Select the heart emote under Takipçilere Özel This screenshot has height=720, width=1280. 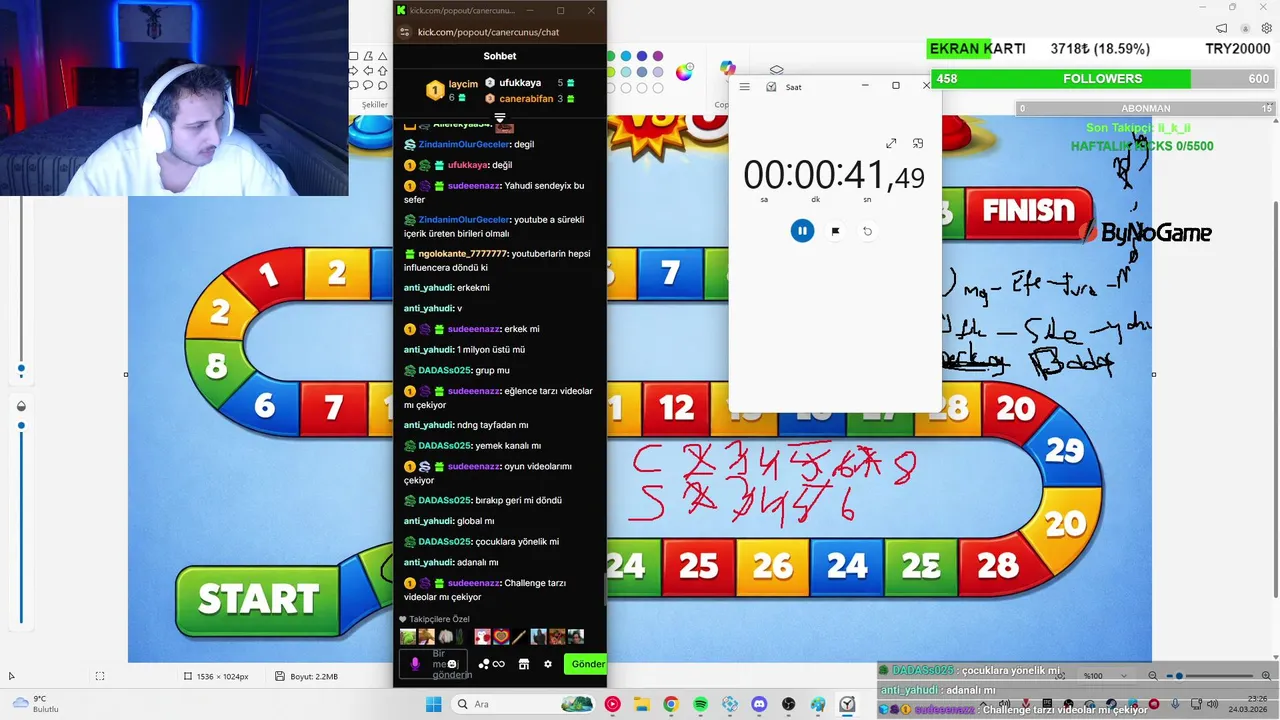[501, 636]
